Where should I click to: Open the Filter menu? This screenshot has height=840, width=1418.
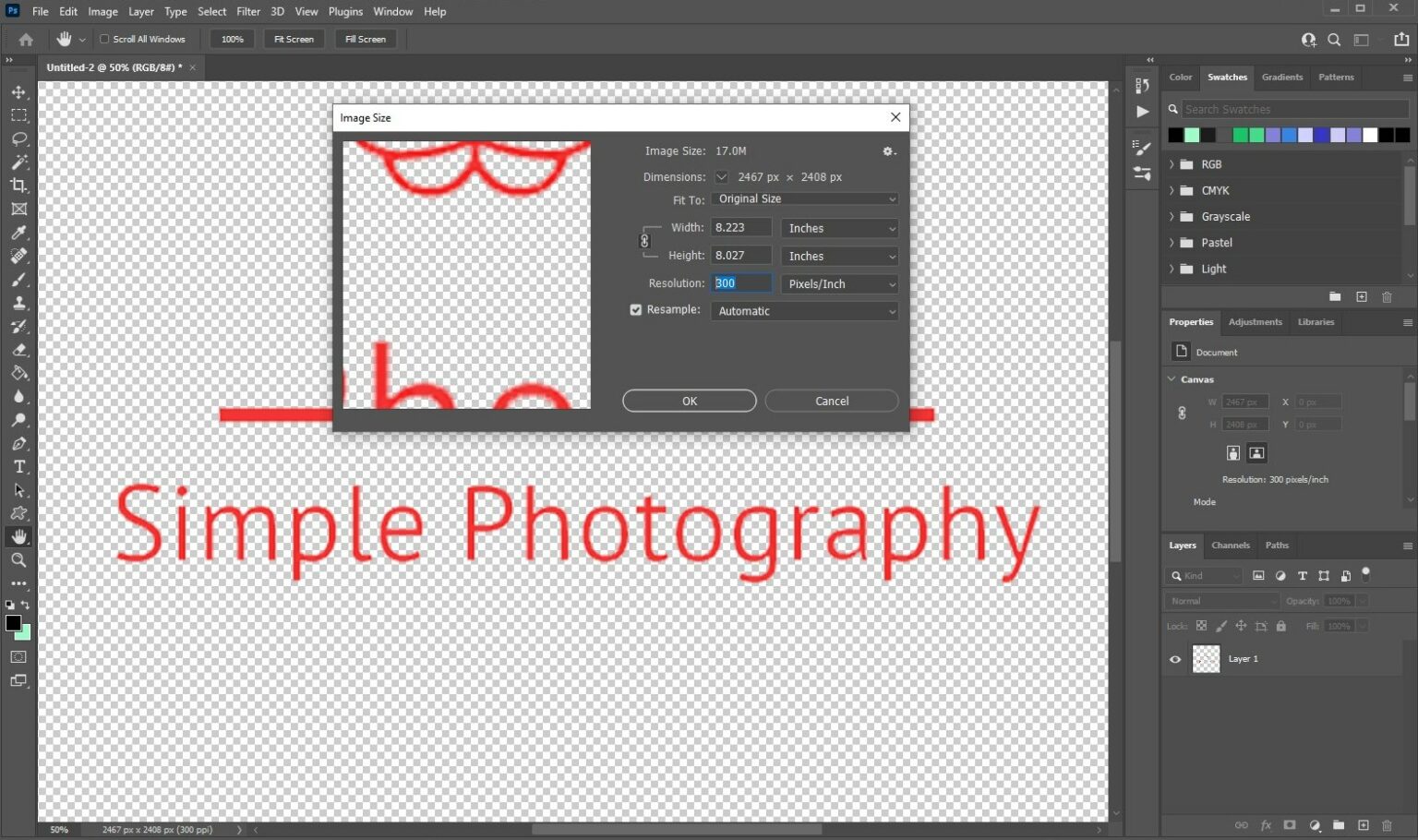(x=247, y=11)
